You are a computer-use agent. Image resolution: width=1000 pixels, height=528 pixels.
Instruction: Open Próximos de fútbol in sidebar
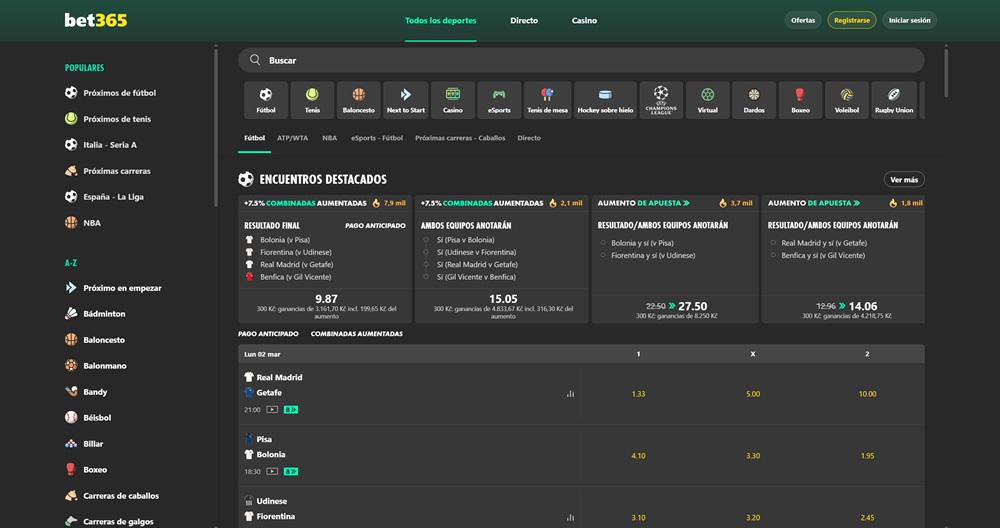(110, 92)
